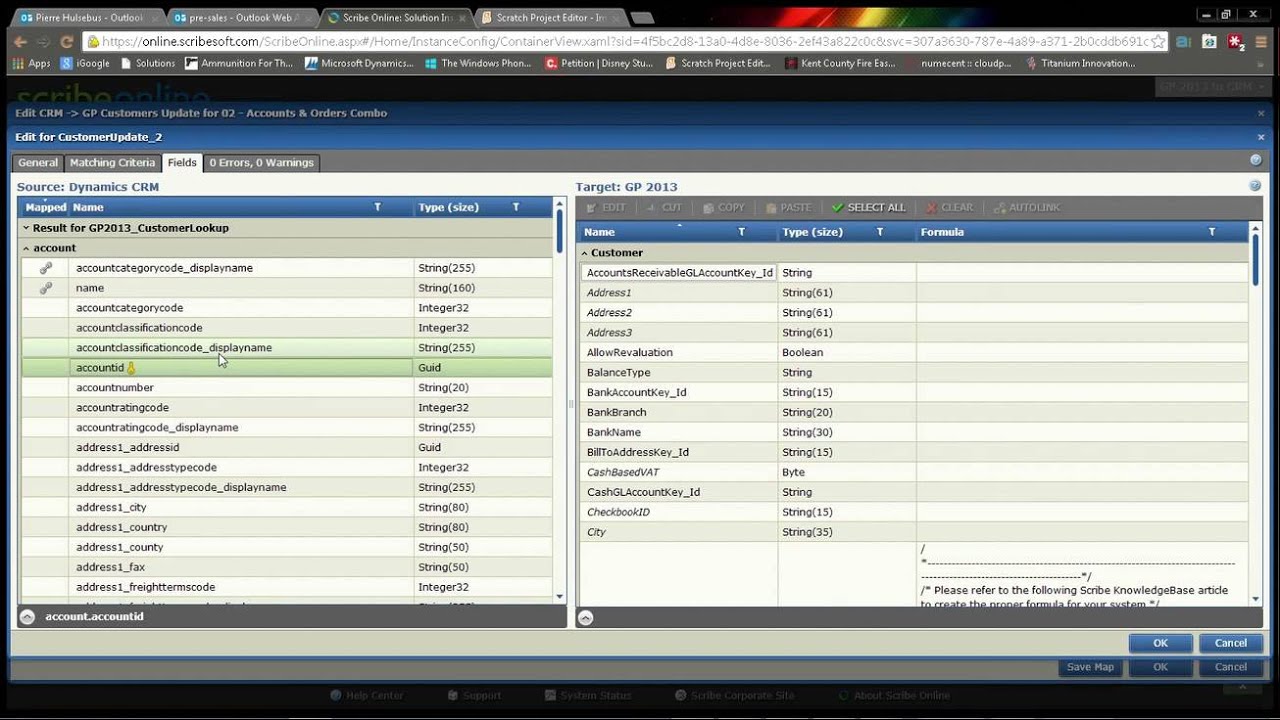Click the Clear toolbar button with red X
This screenshot has height=720, width=1280.
pyautogui.click(x=949, y=208)
